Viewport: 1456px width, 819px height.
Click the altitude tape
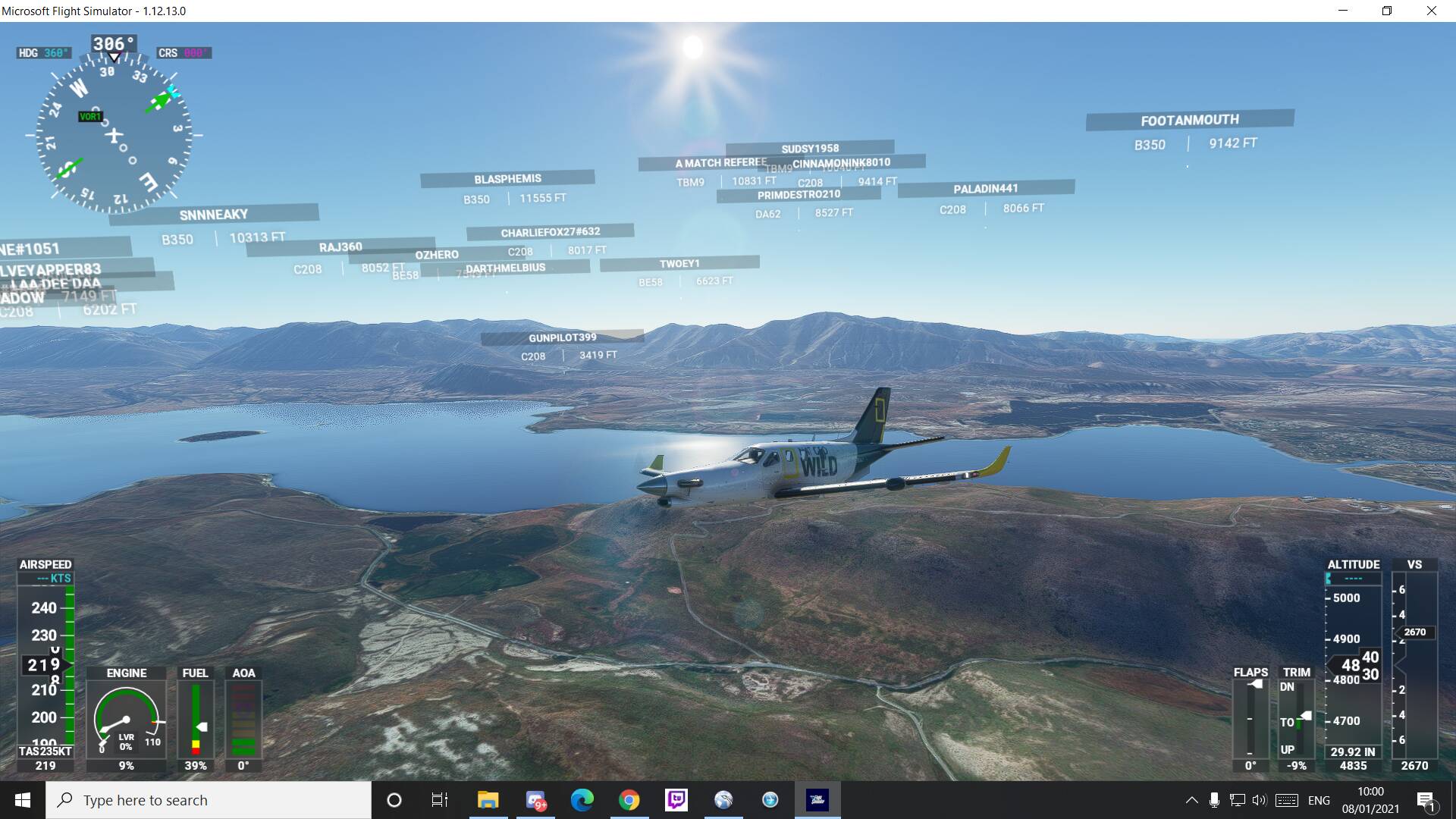(1353, 665)
